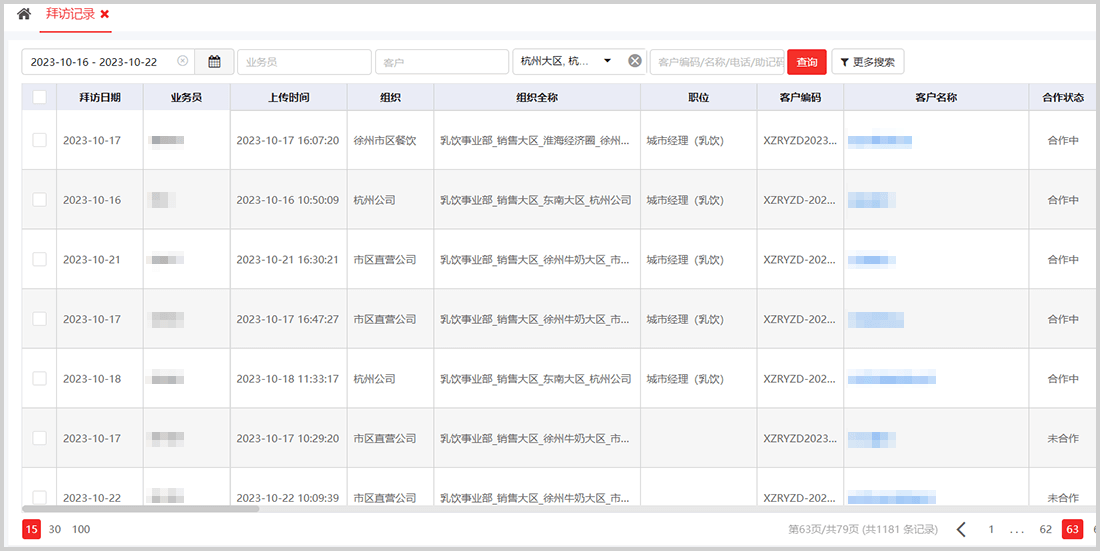Expand the 杭州大区 organization dropdown
Screen dimensions: 1100x551
click(x=607, y=61)
